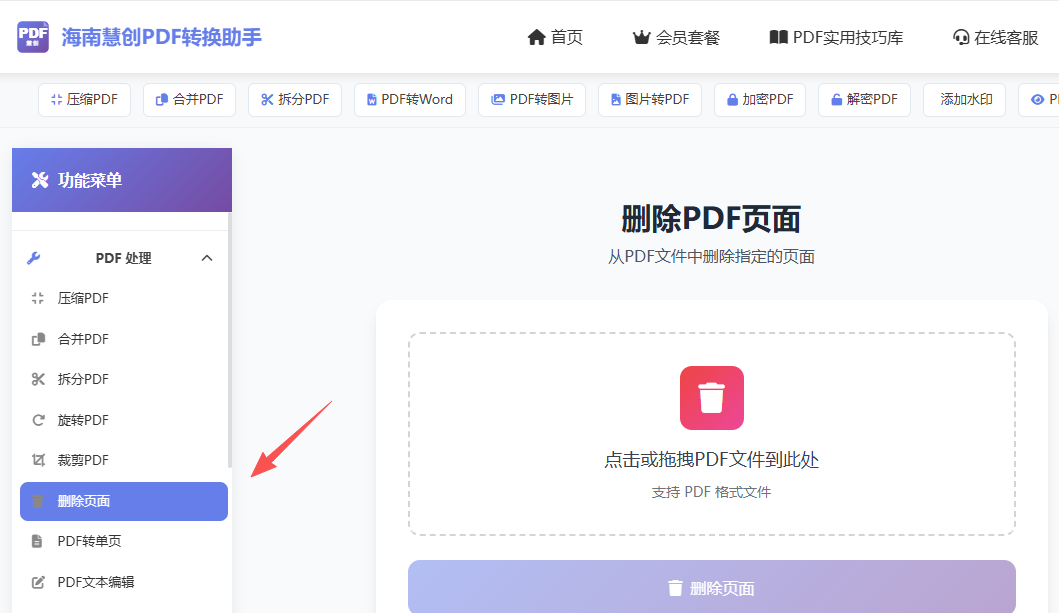The height and width of the screenshot is (613, 1059).
Task: Click 支持 PDF 格式文件 hint text
Action: tap(711, 492)
